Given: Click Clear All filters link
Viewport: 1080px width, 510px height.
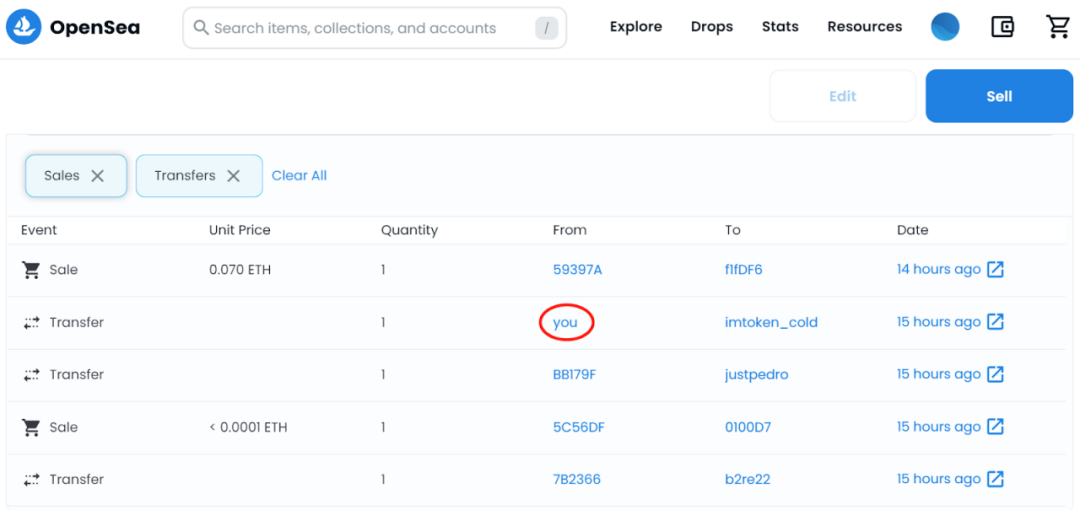Looking at the screenshot, I should pyautogui.click(x=299, y=176).
